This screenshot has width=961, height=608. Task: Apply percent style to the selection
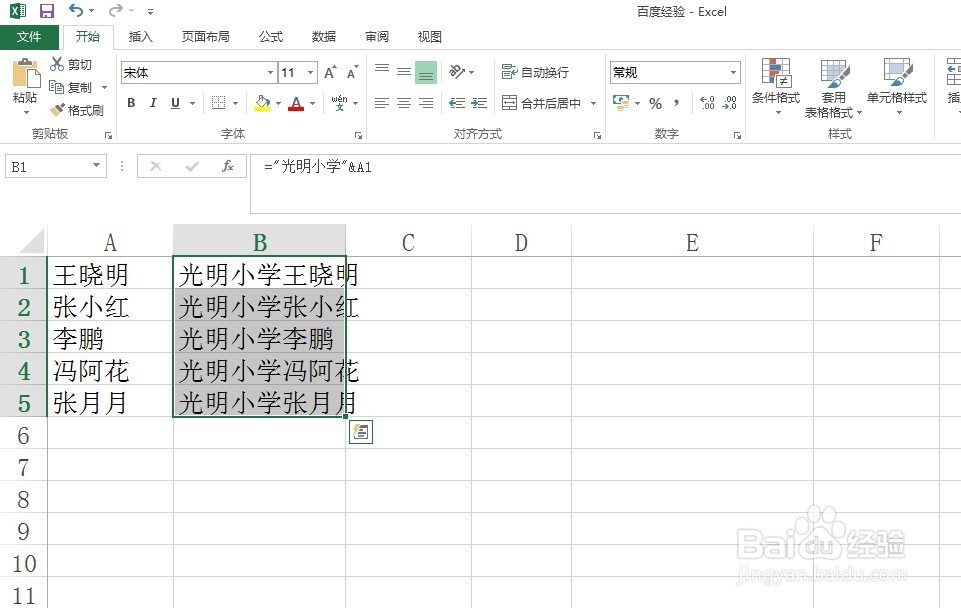[x=655, y=102]
